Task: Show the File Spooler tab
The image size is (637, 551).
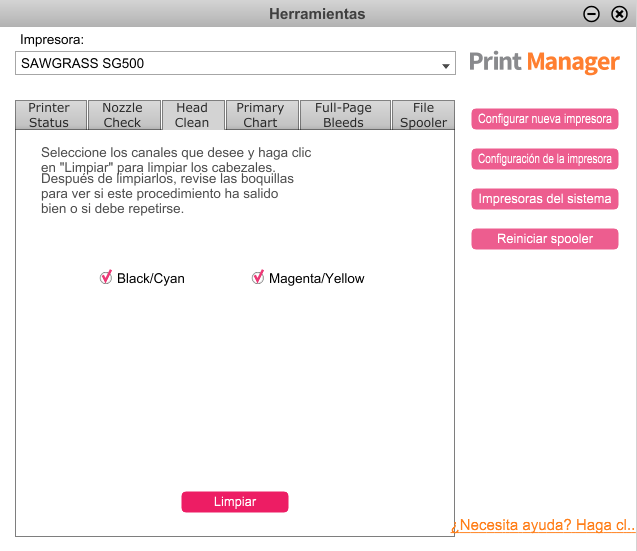Action: pyautogui.click(x=423, y=115)
